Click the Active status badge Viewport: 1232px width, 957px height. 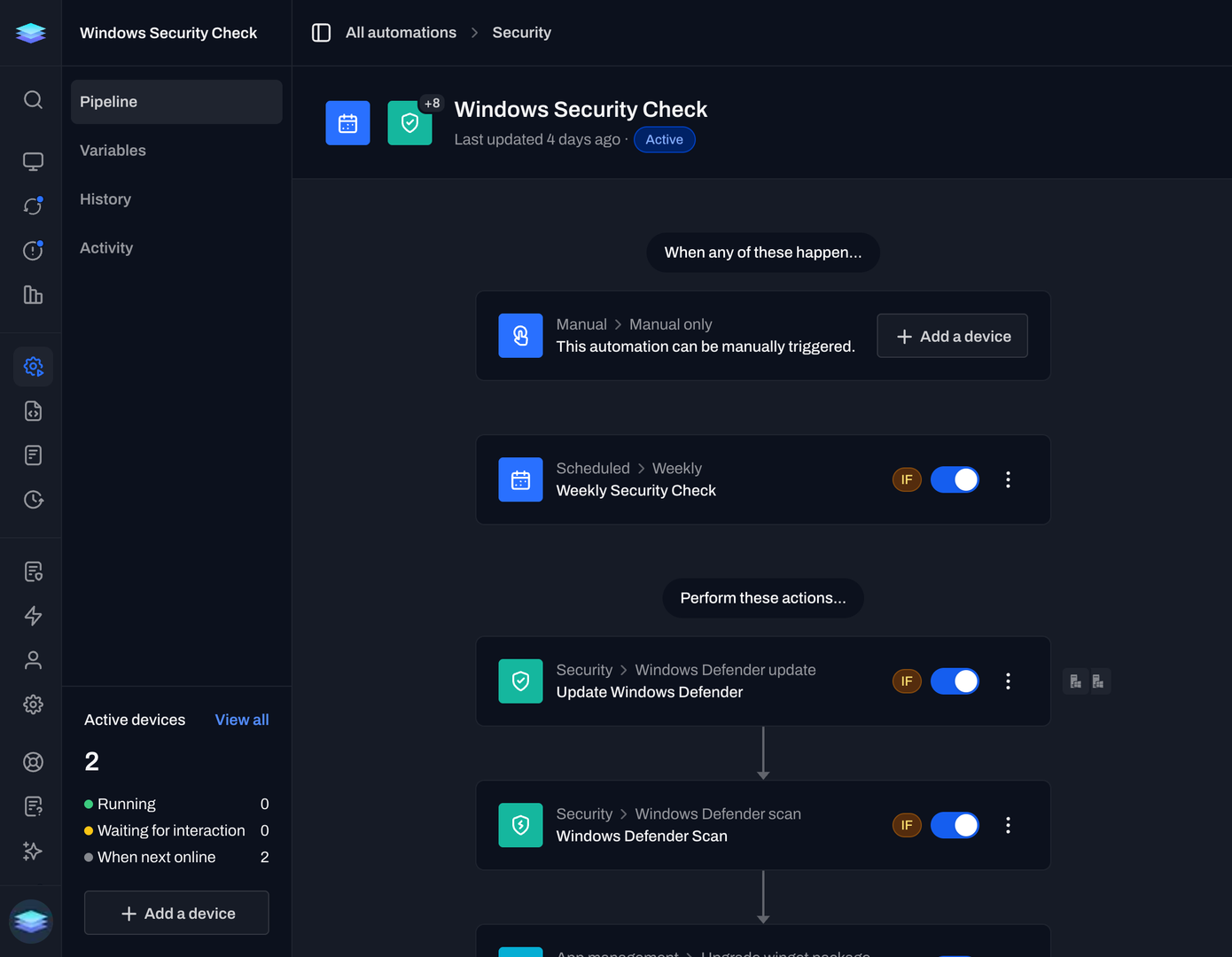(x=664, y=139)
